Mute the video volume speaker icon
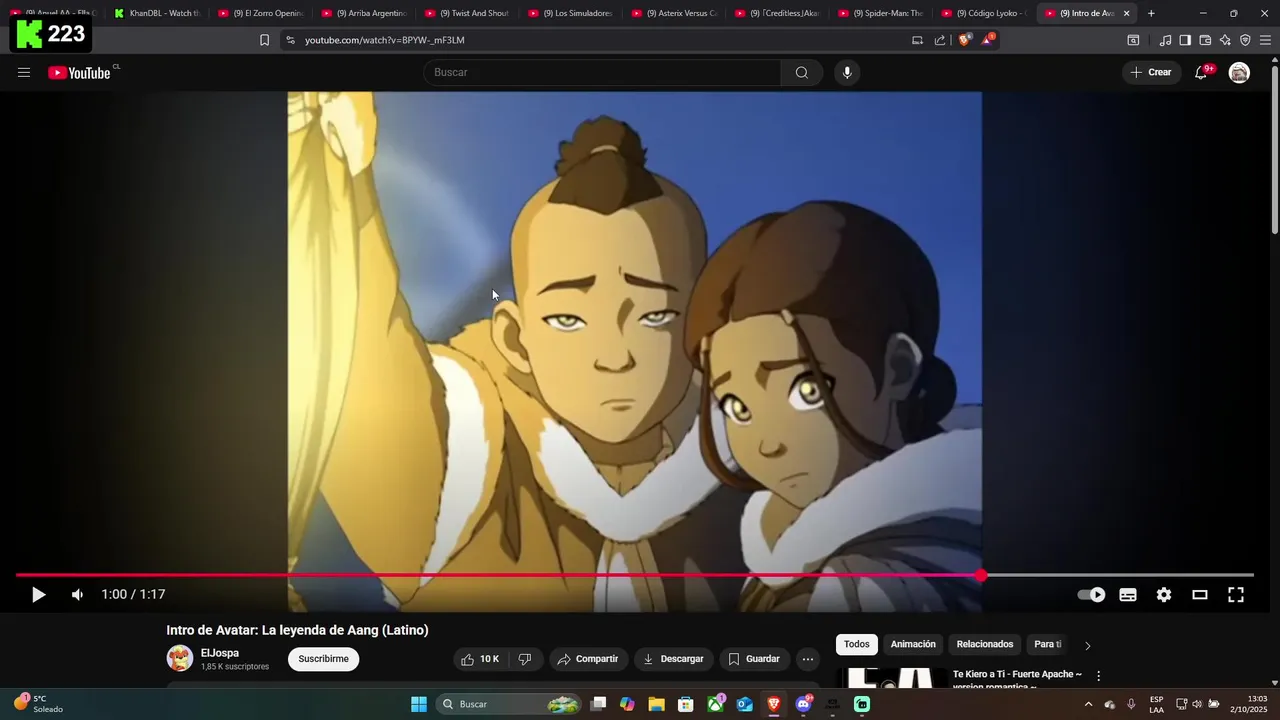The image size is (1280, 720). pos(77,594)
